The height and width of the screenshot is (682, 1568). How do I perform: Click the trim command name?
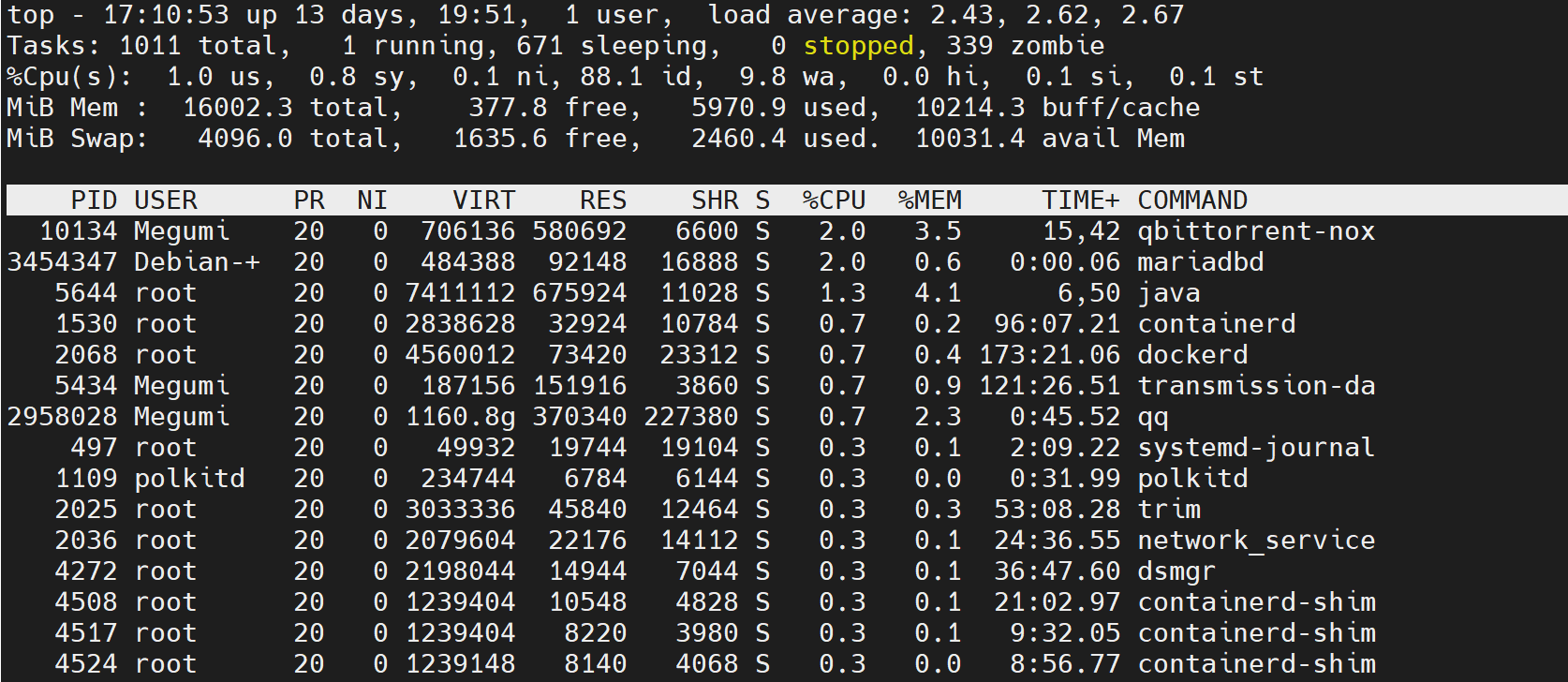pyautogui.click(x=1169, y=510)
